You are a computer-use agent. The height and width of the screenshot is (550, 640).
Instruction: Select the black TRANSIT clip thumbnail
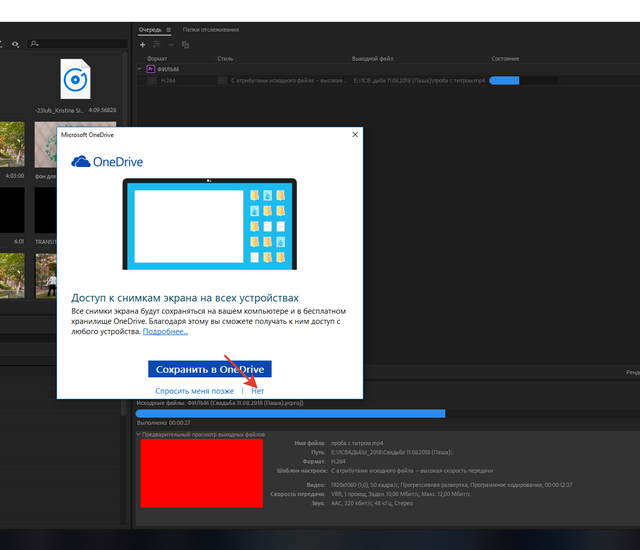tap(46, 210)
